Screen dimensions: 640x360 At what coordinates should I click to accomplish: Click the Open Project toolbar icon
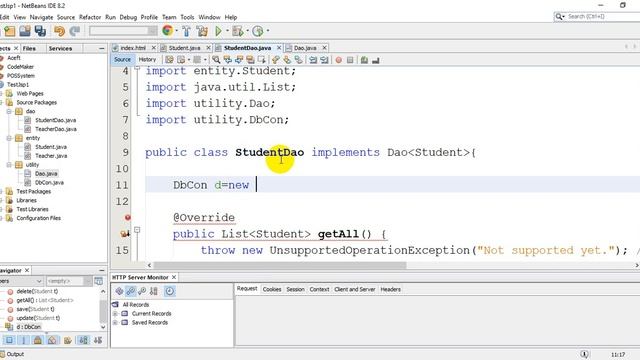[25, 31]
